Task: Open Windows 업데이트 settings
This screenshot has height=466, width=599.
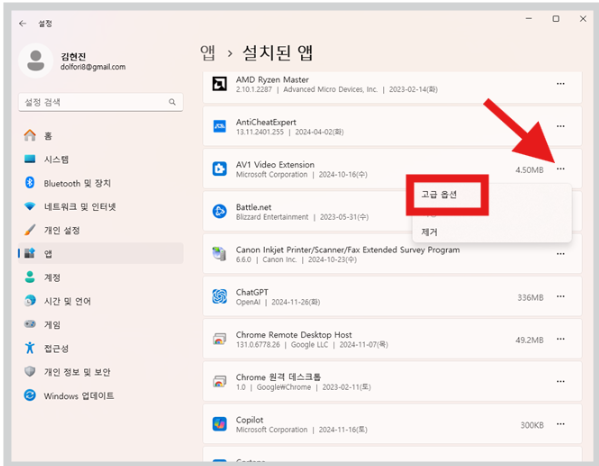Action: tap(100, 396)
